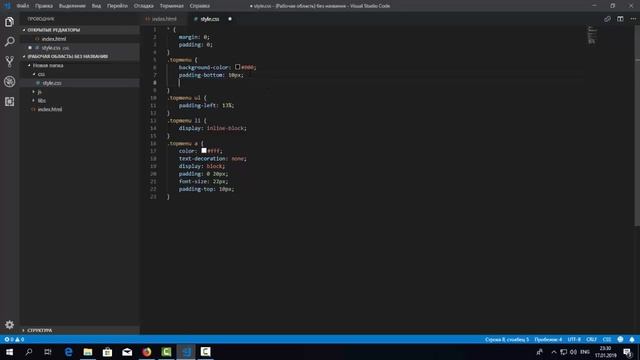Open the Explorer view in activity bar

coord(9,22)
